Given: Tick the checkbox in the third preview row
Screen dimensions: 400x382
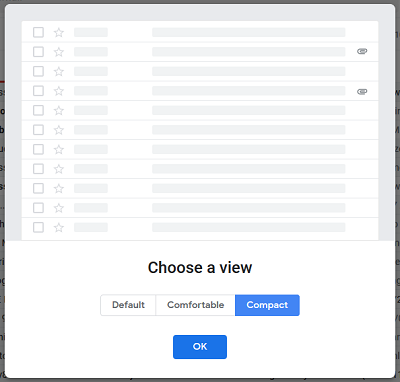Looking at the screenshot, I should click(38, 71).
